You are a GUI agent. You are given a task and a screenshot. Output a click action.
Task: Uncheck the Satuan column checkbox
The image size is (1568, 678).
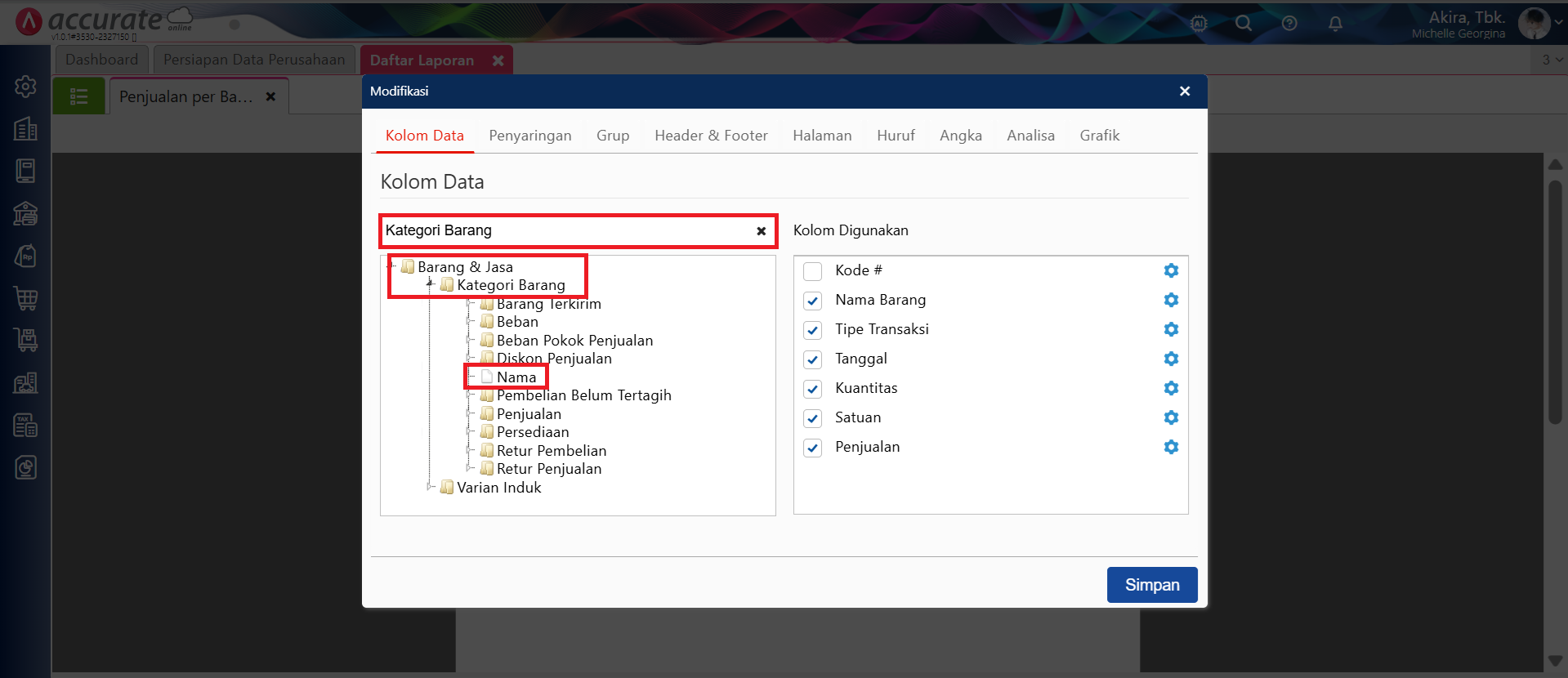click(x=812, y=418)
